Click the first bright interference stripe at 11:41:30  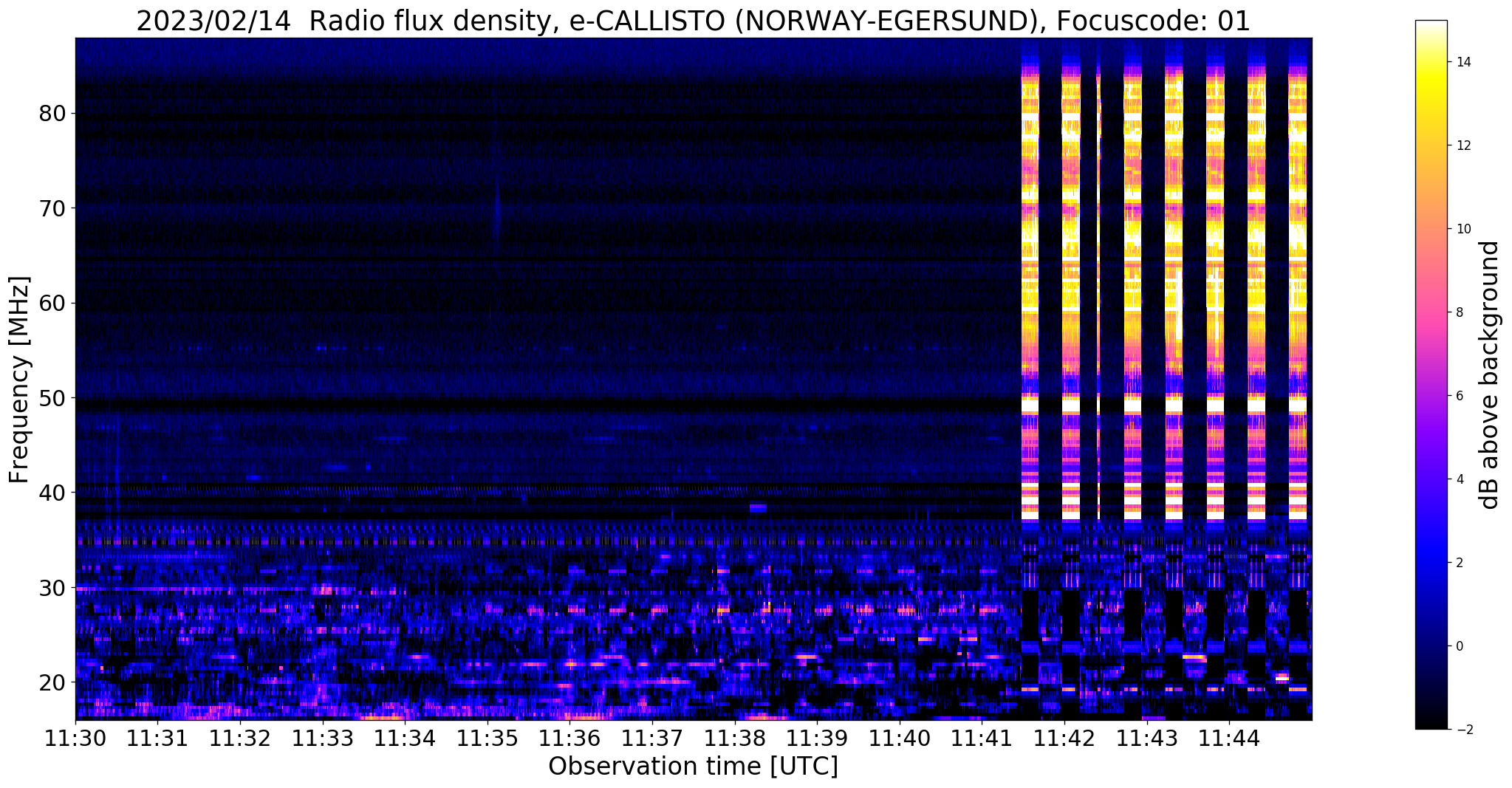[1030, 295]
